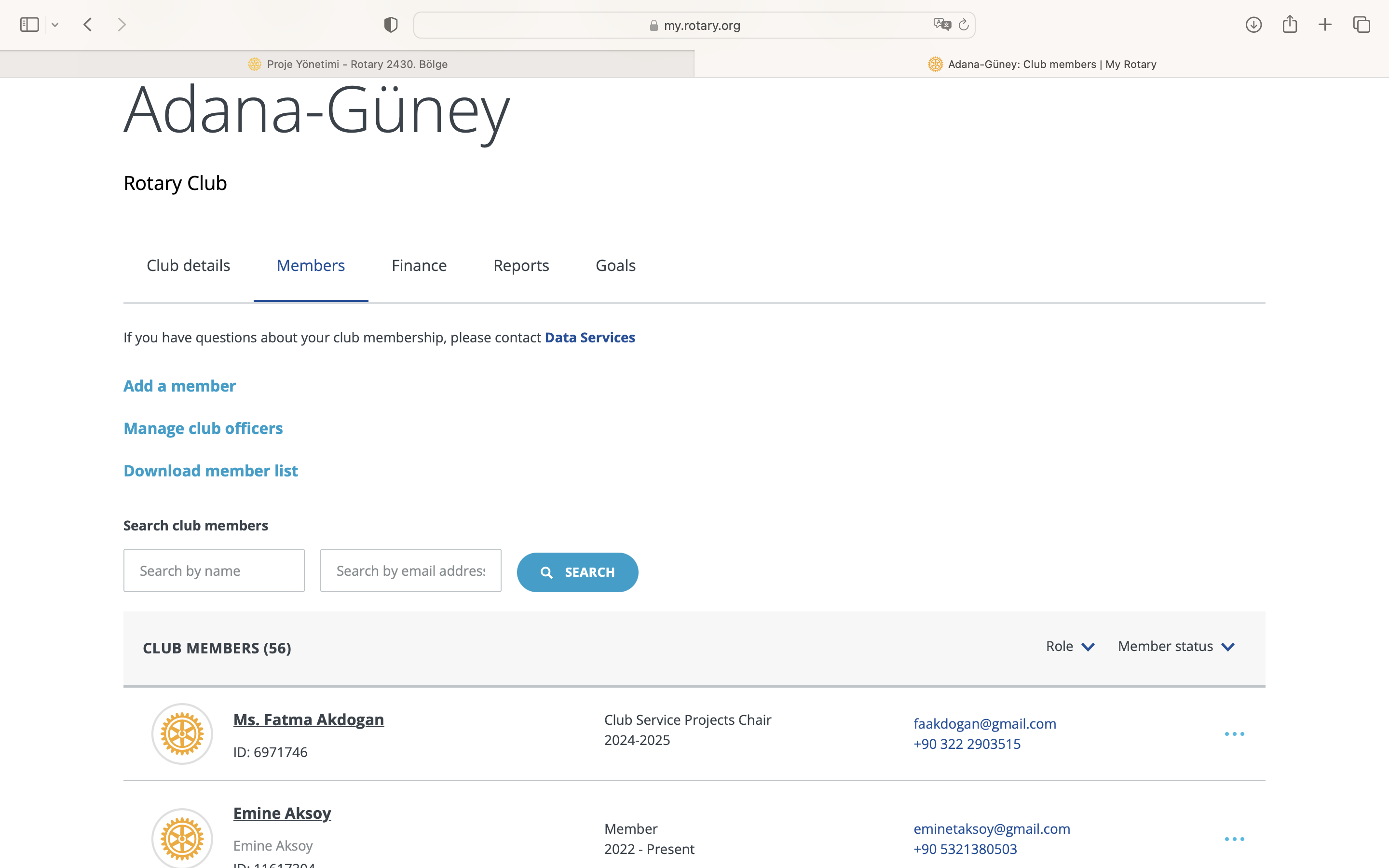1389x868 pixels.
Task: Email faakdogan@gmail.com
Action: (985, 723)
